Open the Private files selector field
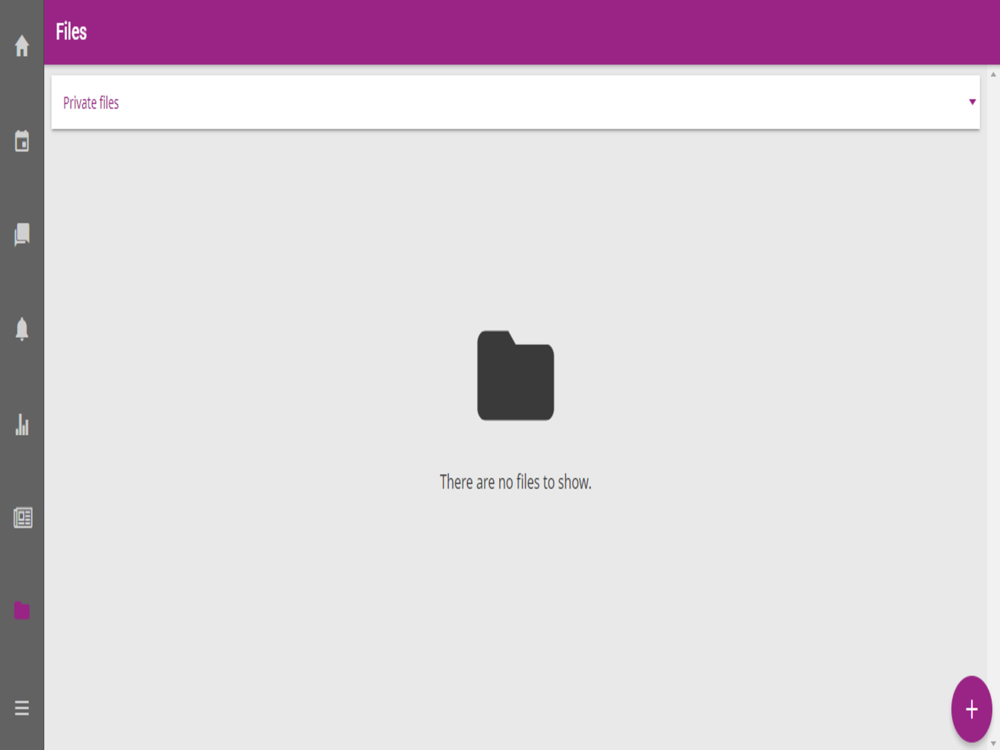The height and width of the screenshot is (750, 1000). 515,103
